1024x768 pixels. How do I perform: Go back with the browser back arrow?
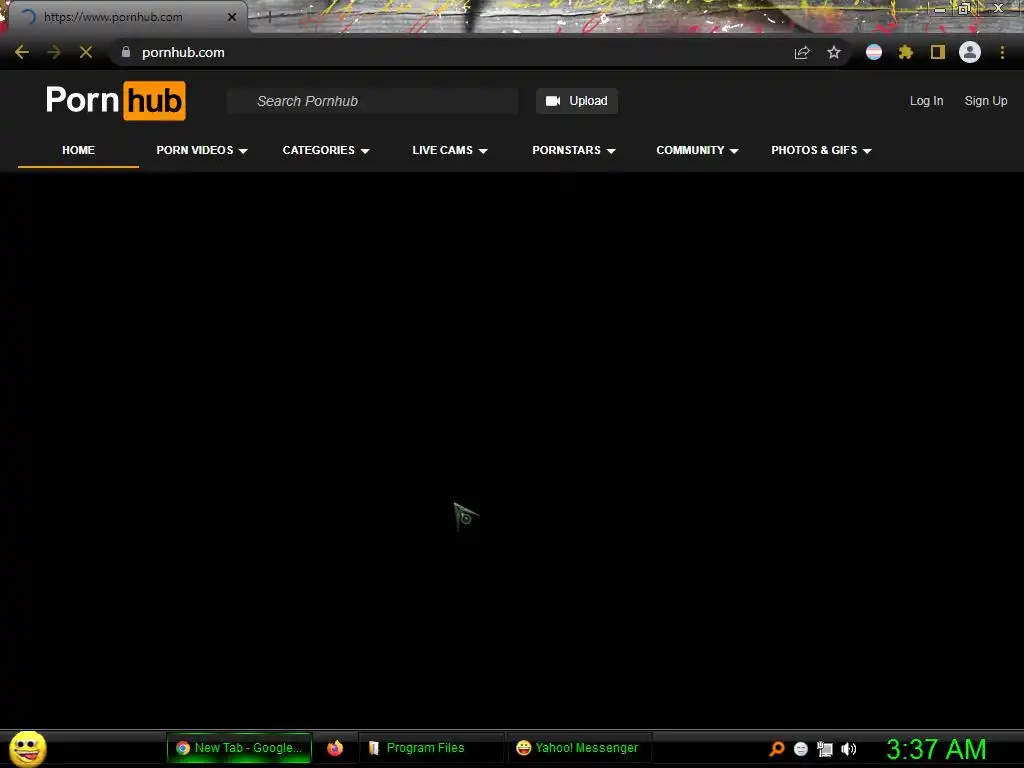[x=22, y=52]
